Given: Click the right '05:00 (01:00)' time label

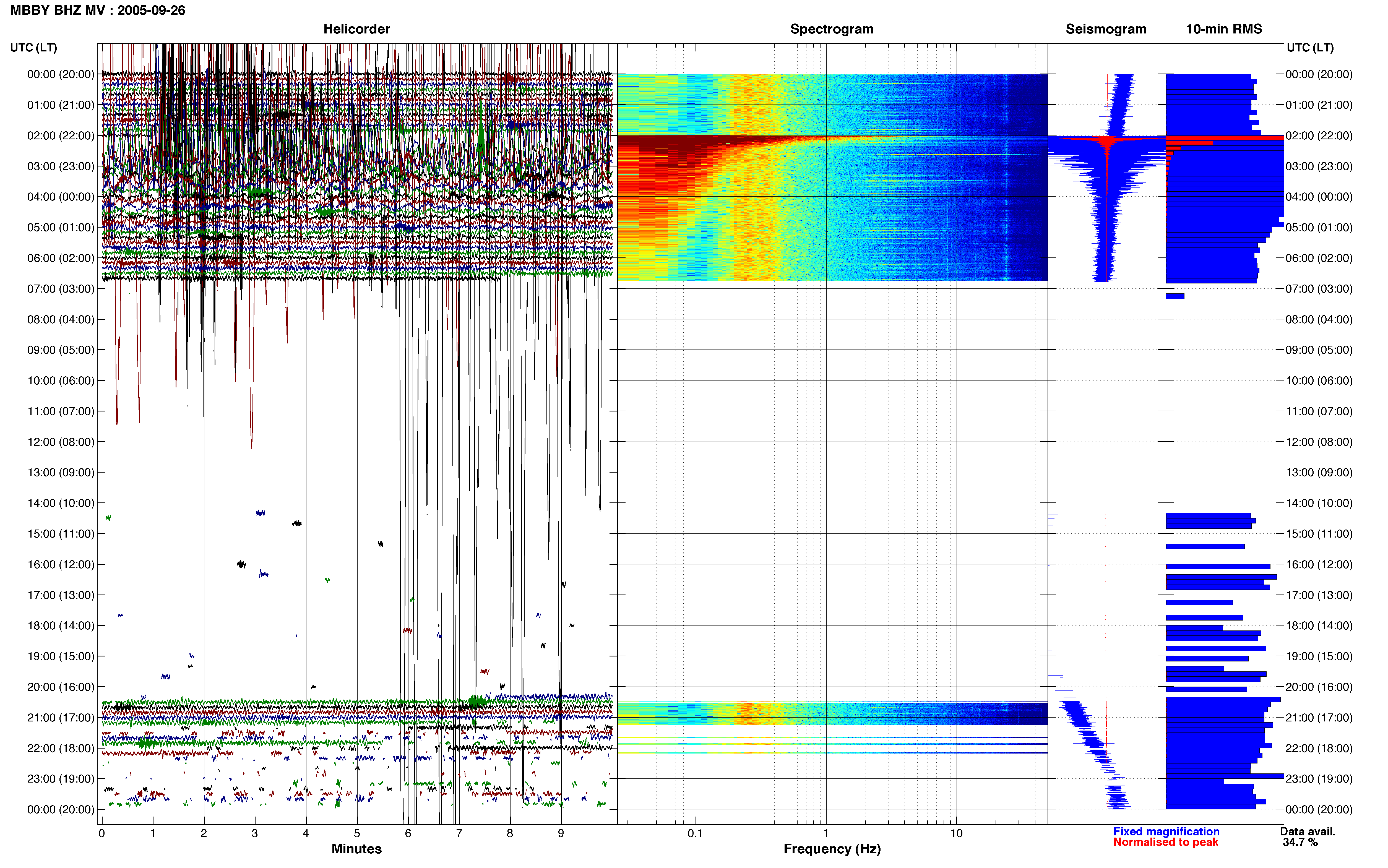Looking at the screenshot, I should coord(1319,227).
